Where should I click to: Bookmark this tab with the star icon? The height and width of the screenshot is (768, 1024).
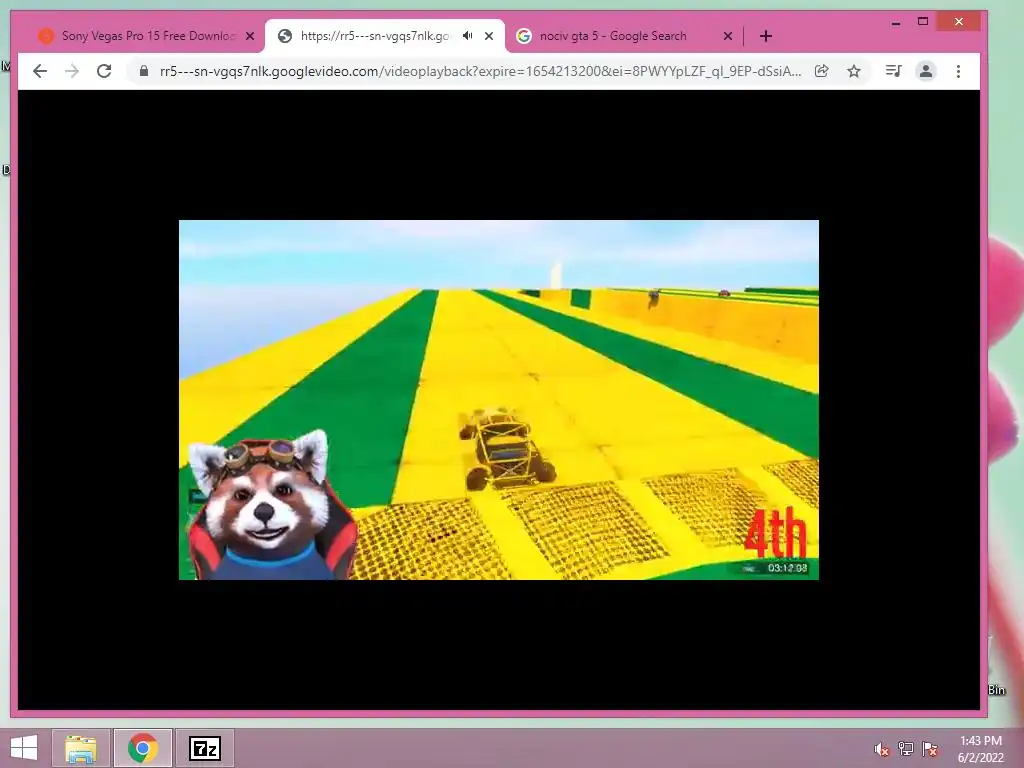coord(854,71)
